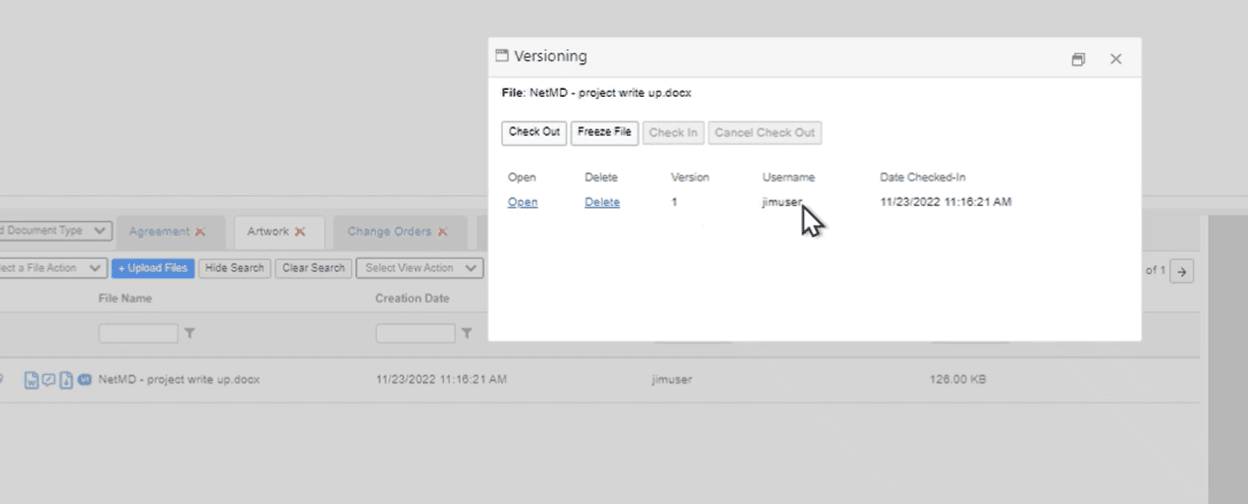Maximize the Versioning dialog window
Screen dimensions: 1248x504
coord(1078,60)
